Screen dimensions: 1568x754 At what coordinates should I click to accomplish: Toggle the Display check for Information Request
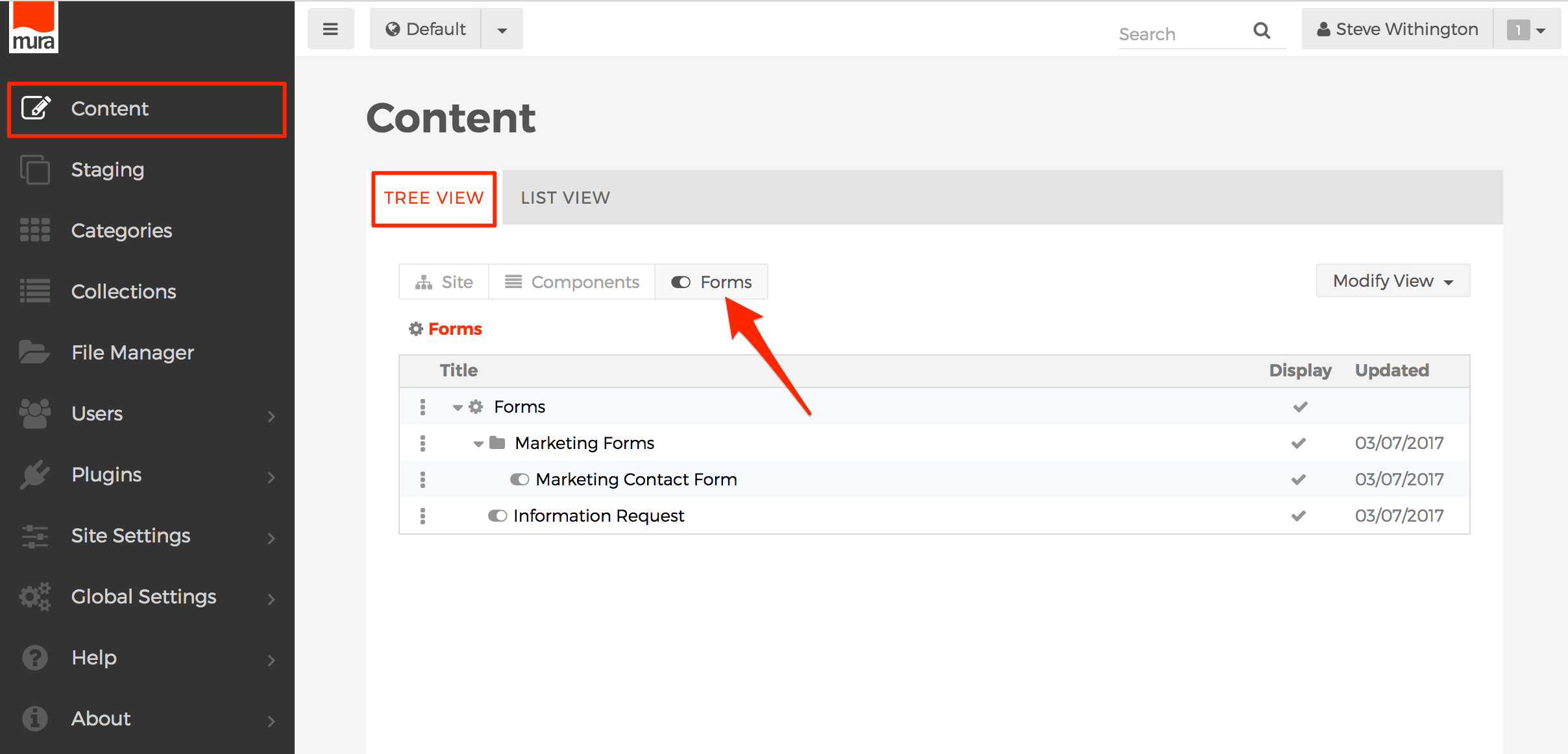click(x=1299, y=516)
